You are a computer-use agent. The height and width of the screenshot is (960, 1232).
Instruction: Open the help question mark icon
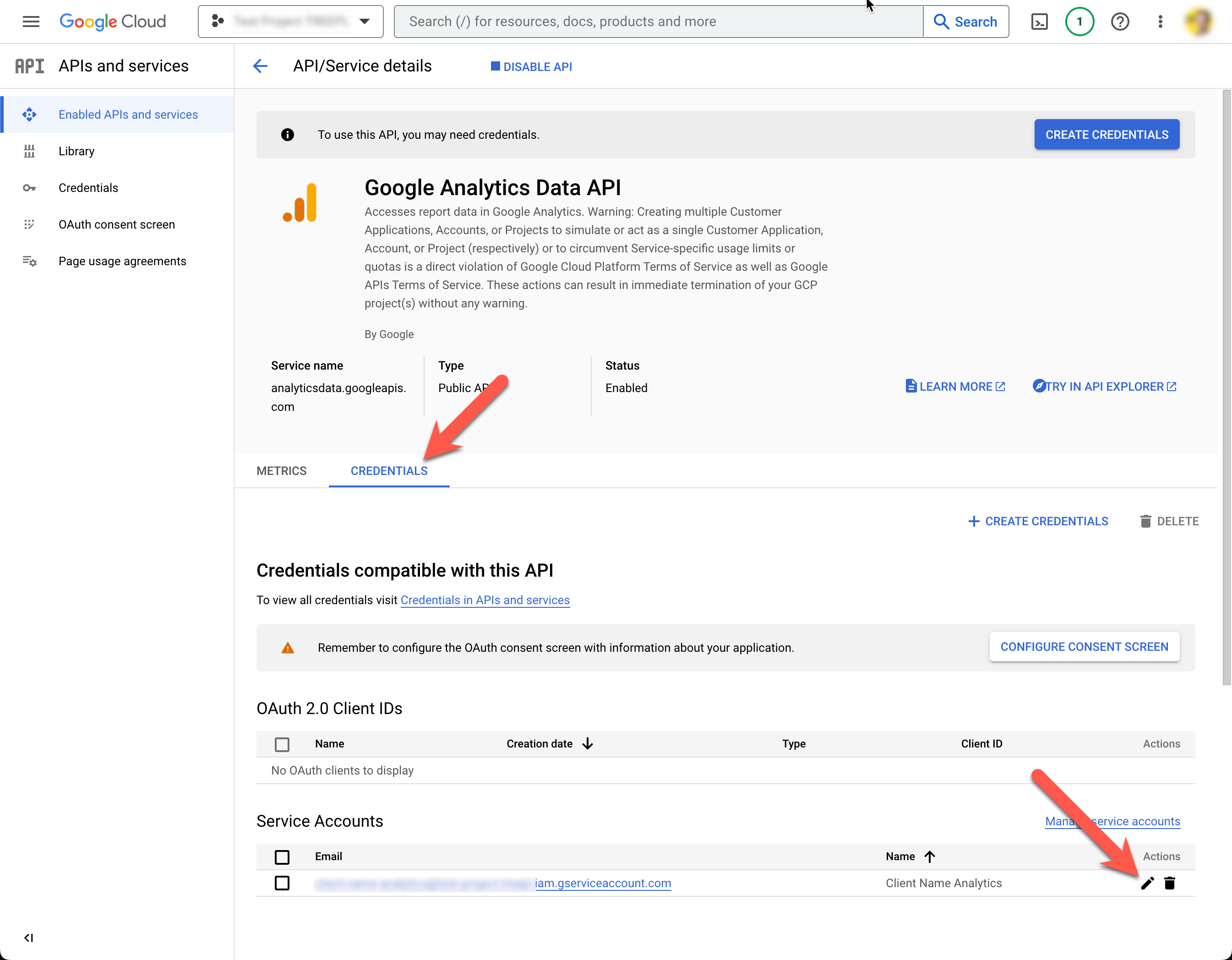tap(1120, 22)
